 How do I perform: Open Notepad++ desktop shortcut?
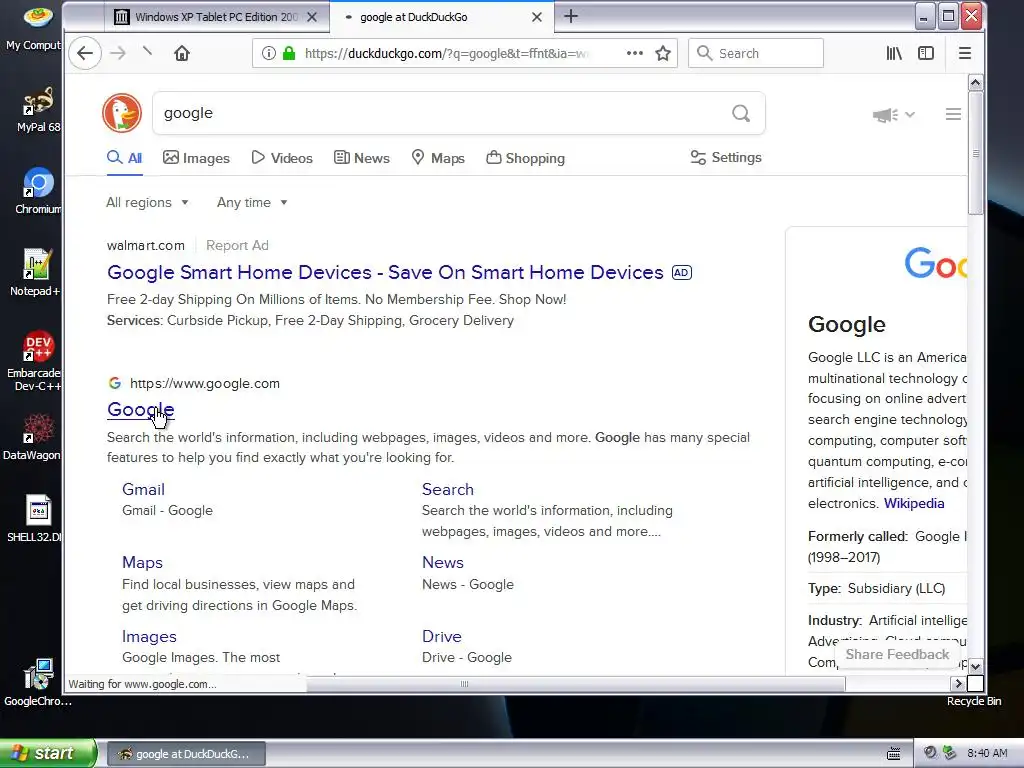(35, 273)
